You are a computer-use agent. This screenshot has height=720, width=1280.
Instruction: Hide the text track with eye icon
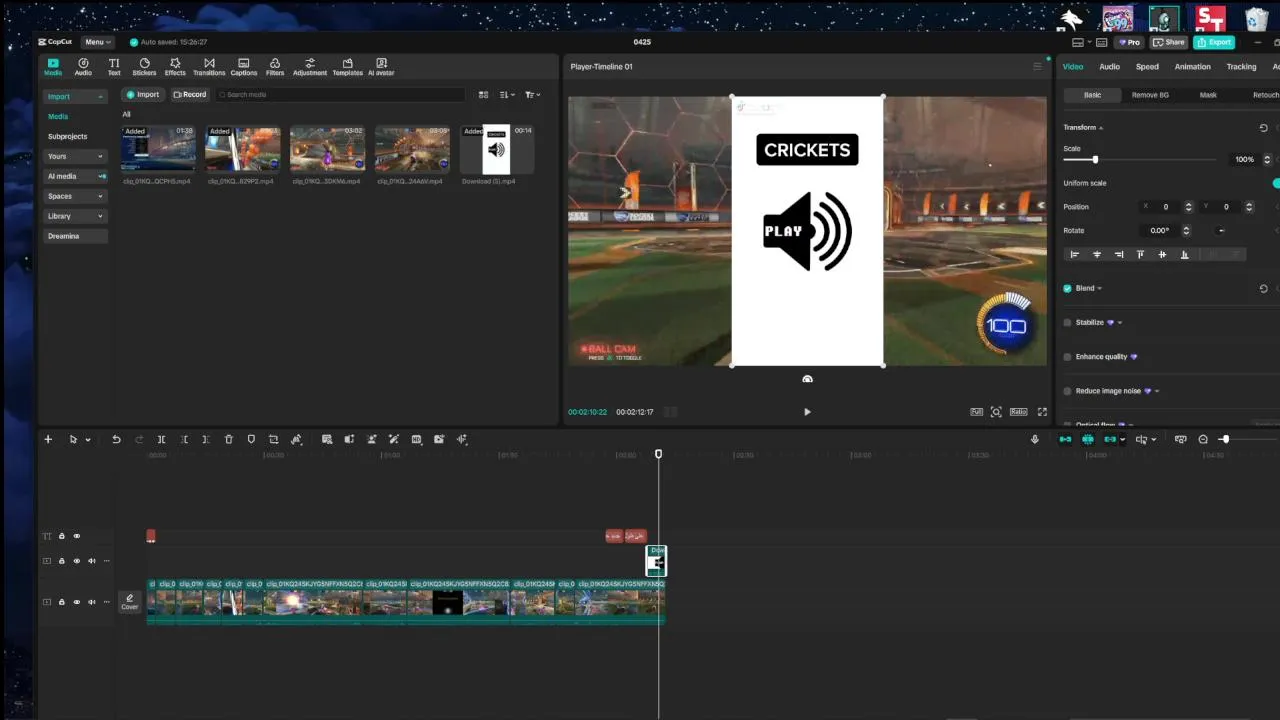pos(76,536)
